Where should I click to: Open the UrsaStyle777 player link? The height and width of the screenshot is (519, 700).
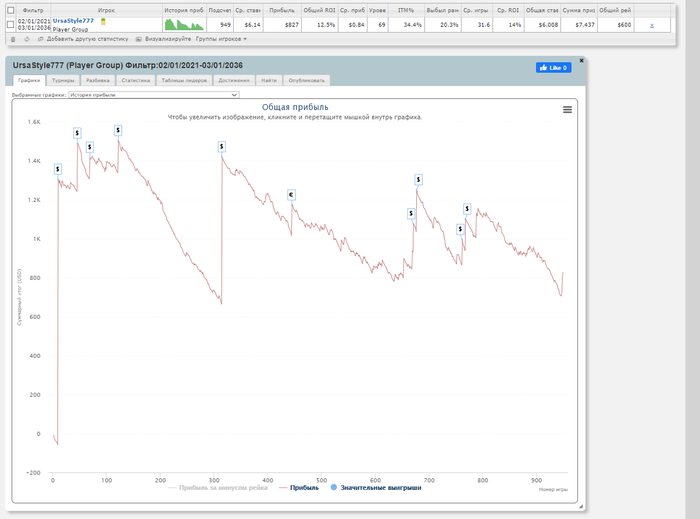73,21
